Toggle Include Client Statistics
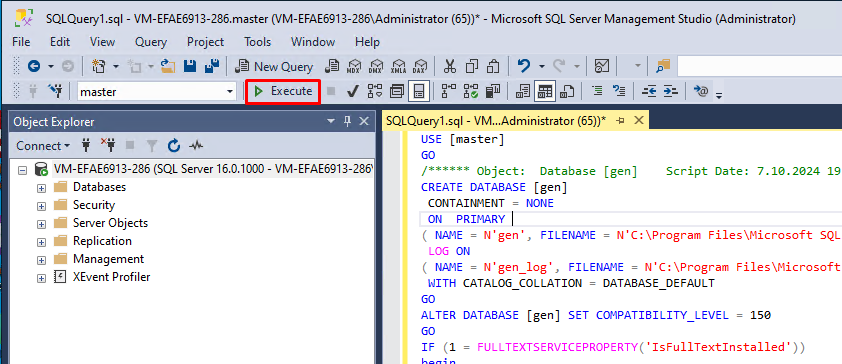Image resolution: width=842 pixels, height=364 pixels. pyautogui.click(x=493, y=92)
